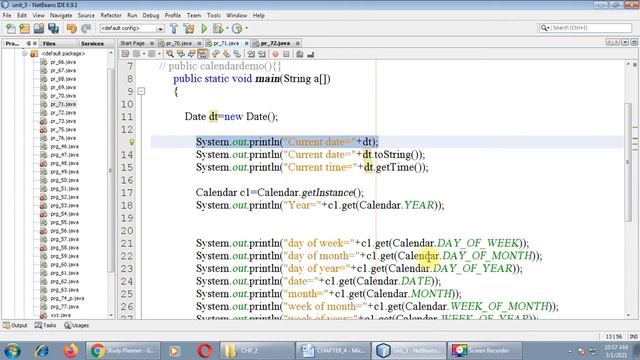Open the Usages window button
640x360 pixels.
click(76, 325)
